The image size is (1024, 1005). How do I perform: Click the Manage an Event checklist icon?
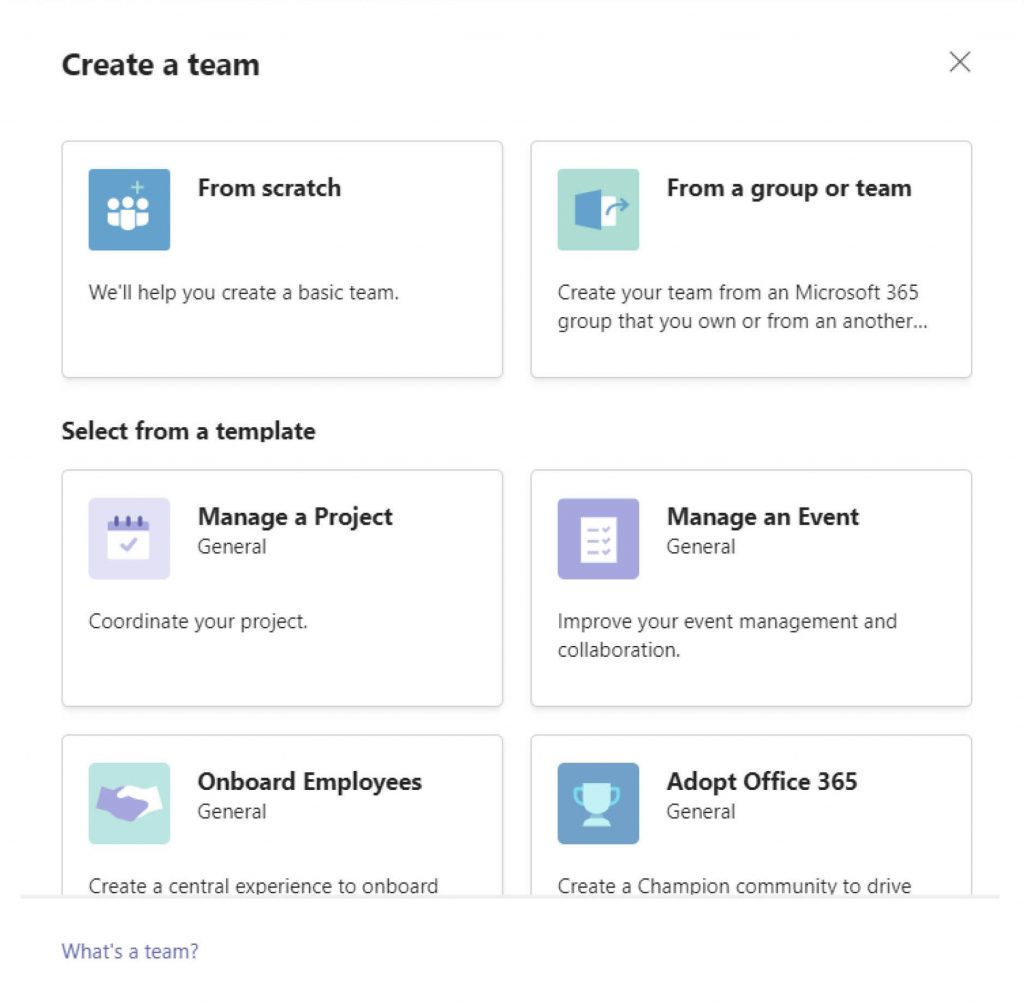[597, 537]
